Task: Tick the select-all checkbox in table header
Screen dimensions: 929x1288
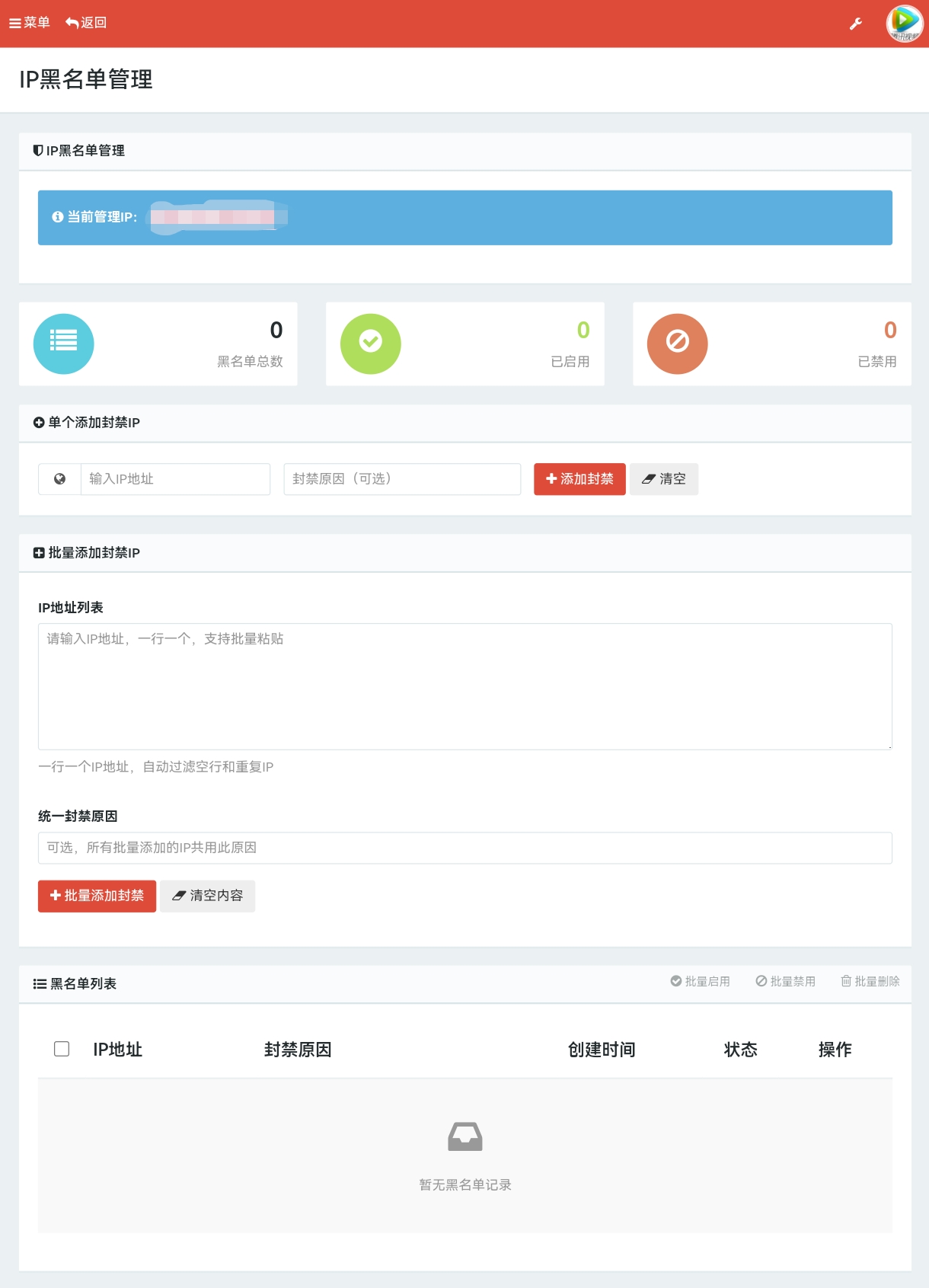Action: click(62, 1049)
